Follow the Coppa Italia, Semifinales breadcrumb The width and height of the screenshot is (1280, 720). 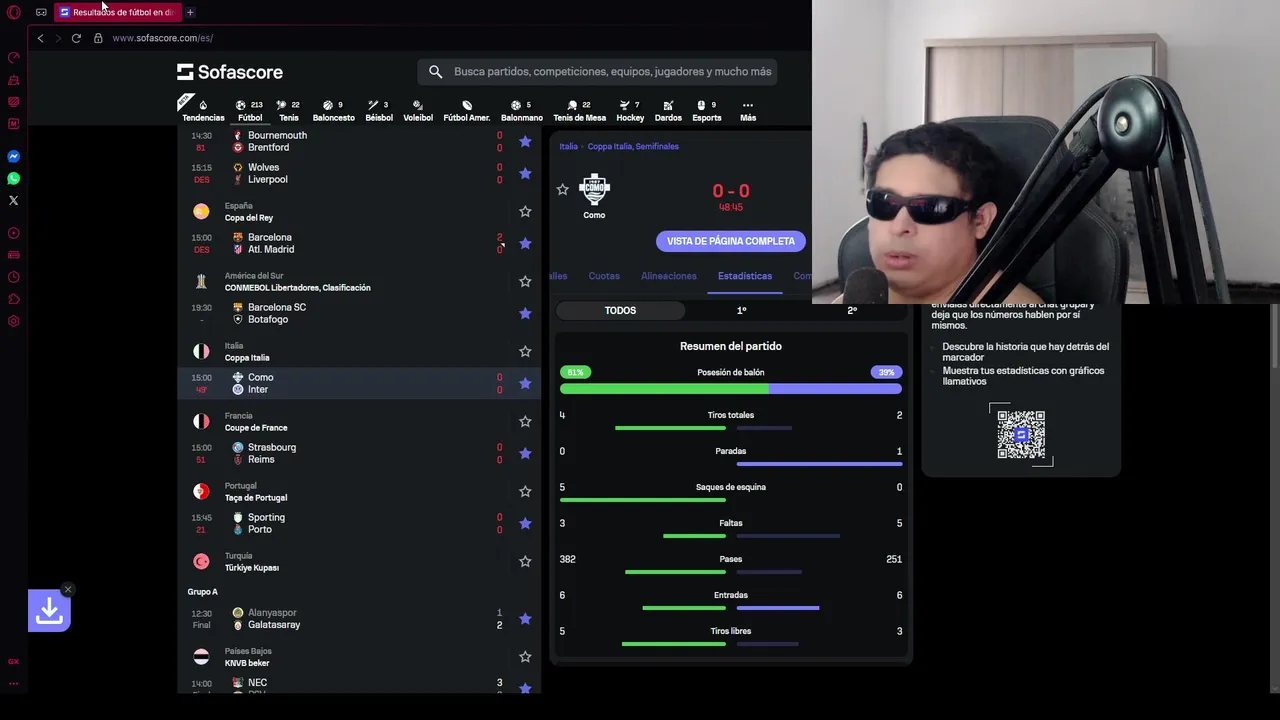point(633,146)
